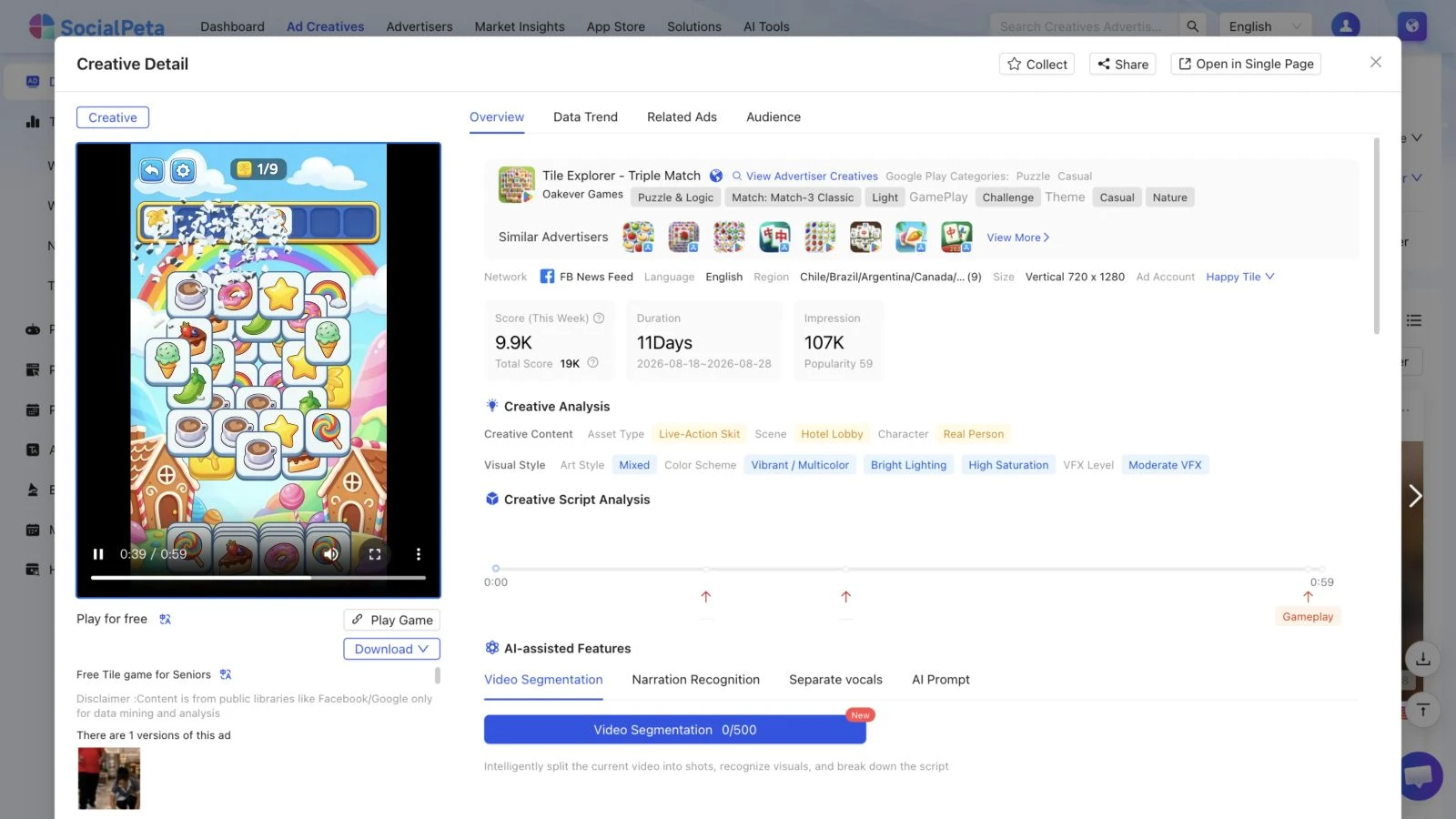
Task: Switch to the Video Segmentation tab
Action: click(x=543, y=680)
